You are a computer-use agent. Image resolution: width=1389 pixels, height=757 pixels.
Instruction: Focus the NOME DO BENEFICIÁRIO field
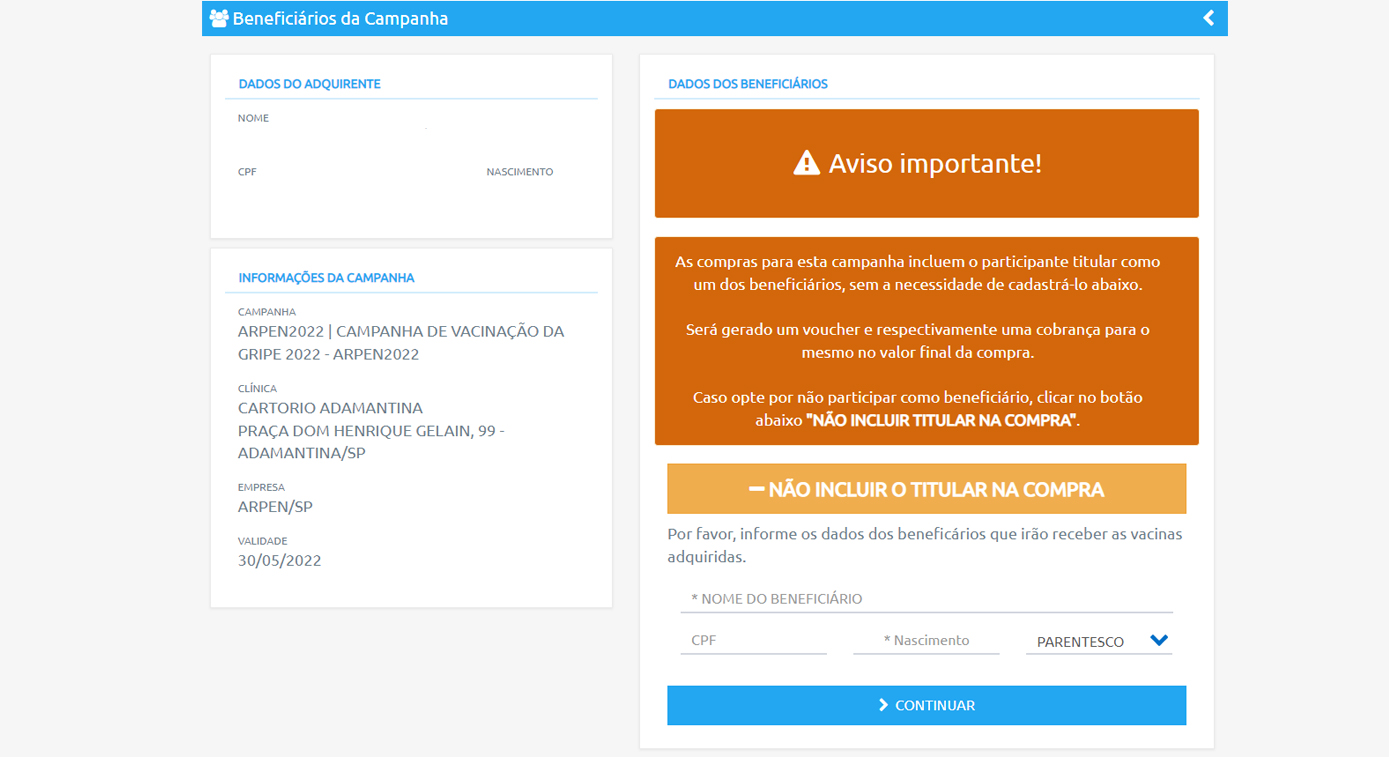926,599
